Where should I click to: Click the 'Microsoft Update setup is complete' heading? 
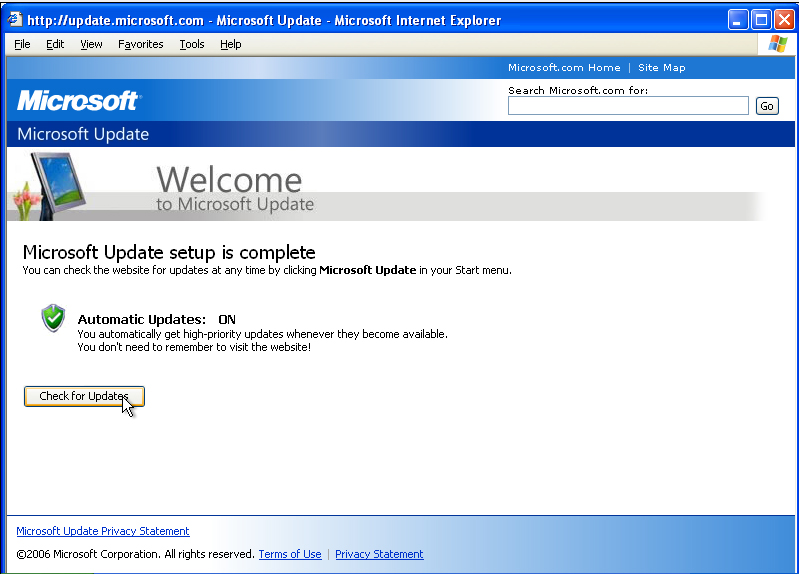coord(169,253)
